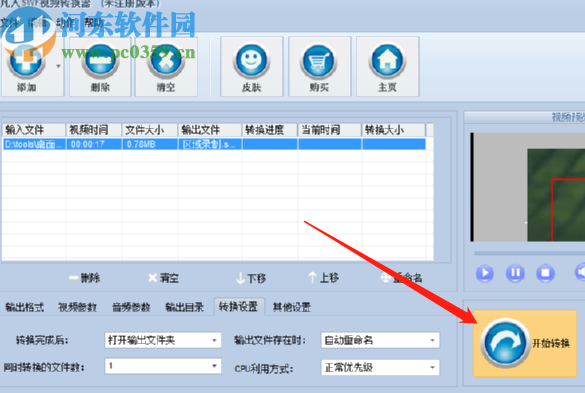Play the video preview

pos(485,273)
